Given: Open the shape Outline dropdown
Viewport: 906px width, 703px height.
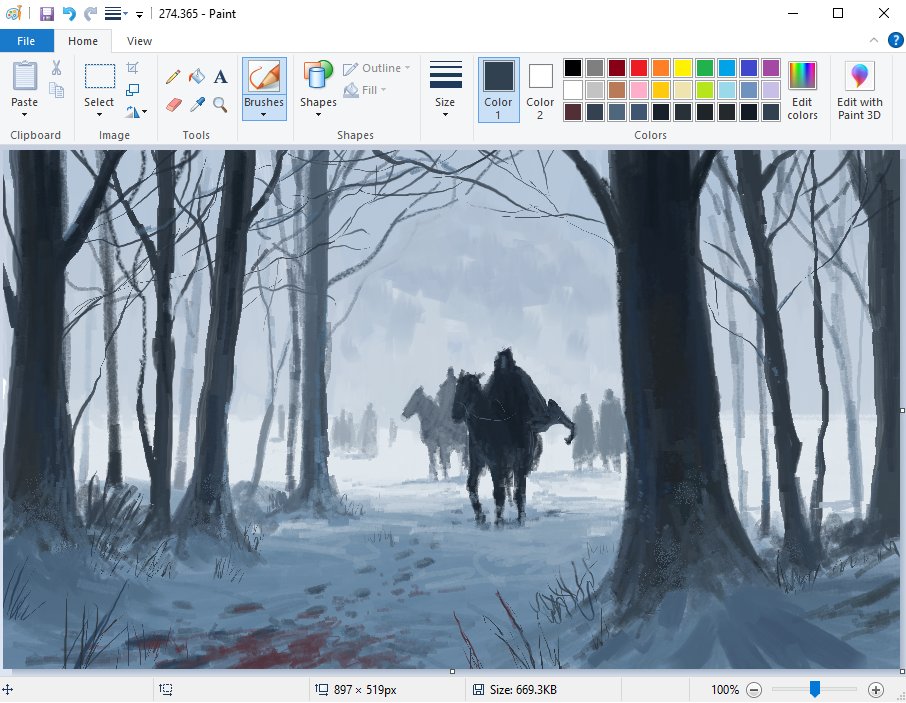Looking at the screenshot, I should [x=377, y=68].
